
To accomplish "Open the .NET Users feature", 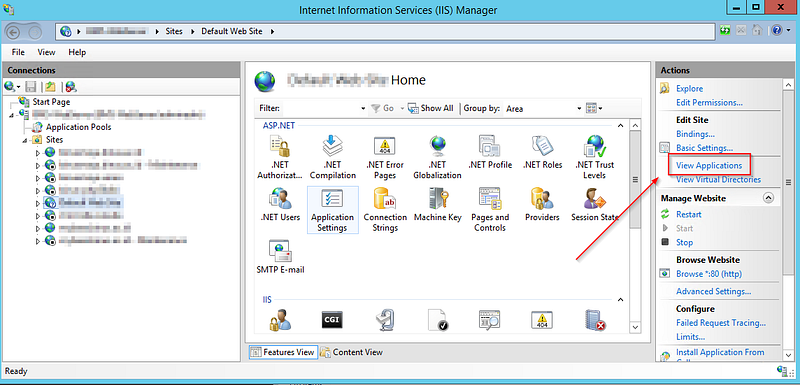I will 280,205.
